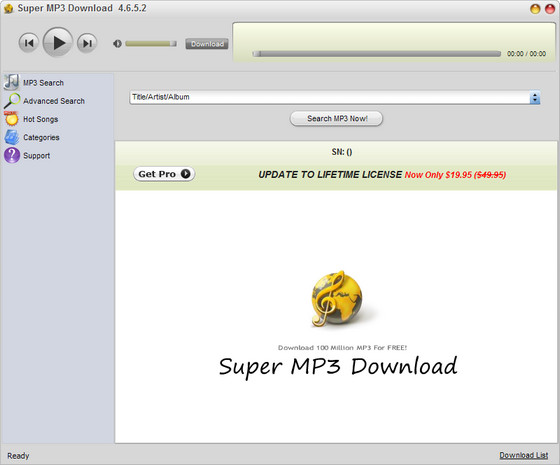
Task: Click the Advanced Search magnifier icon
Action: pos(12,101)
